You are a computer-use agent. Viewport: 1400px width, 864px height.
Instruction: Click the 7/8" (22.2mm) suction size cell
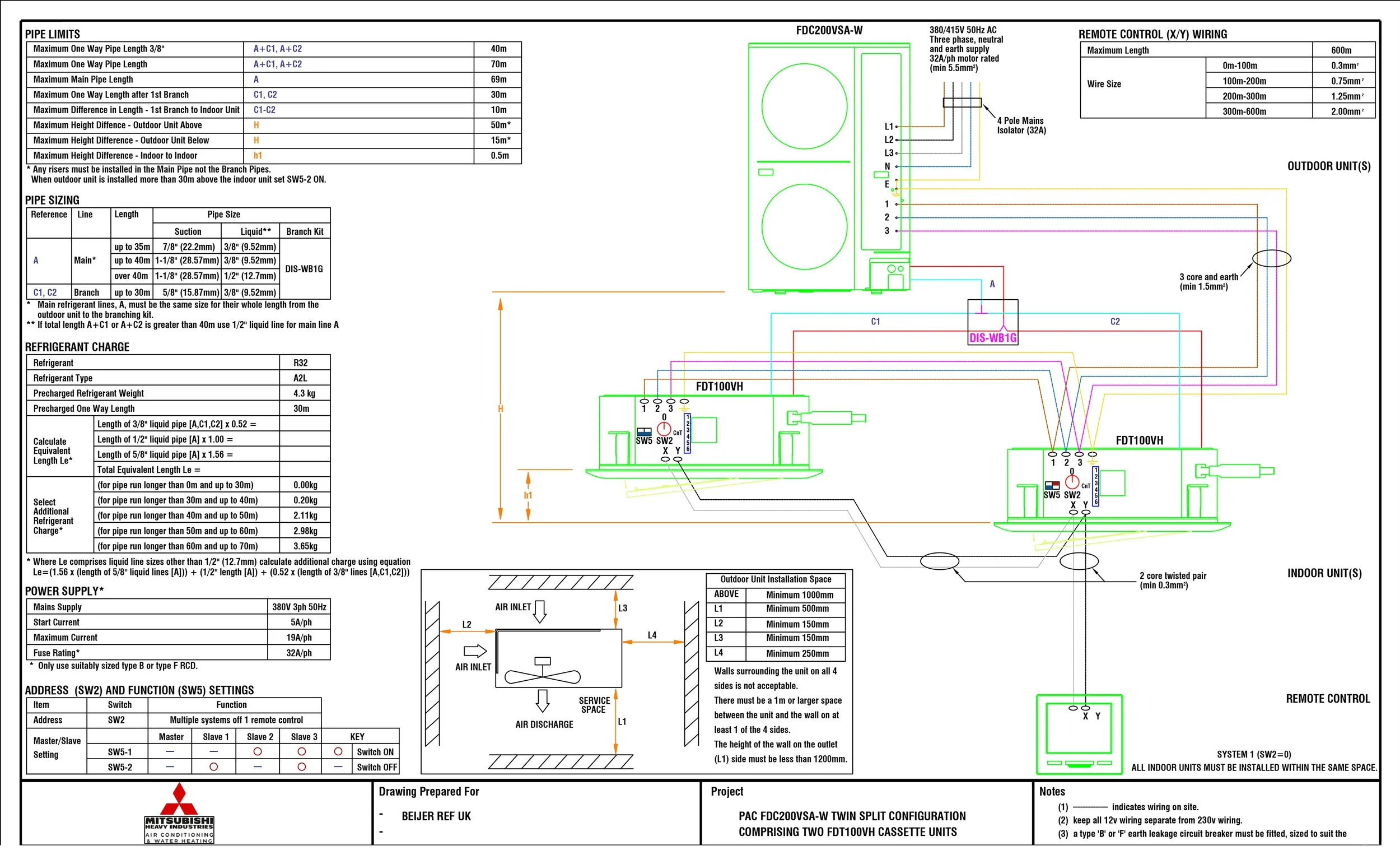click(188, 247)
